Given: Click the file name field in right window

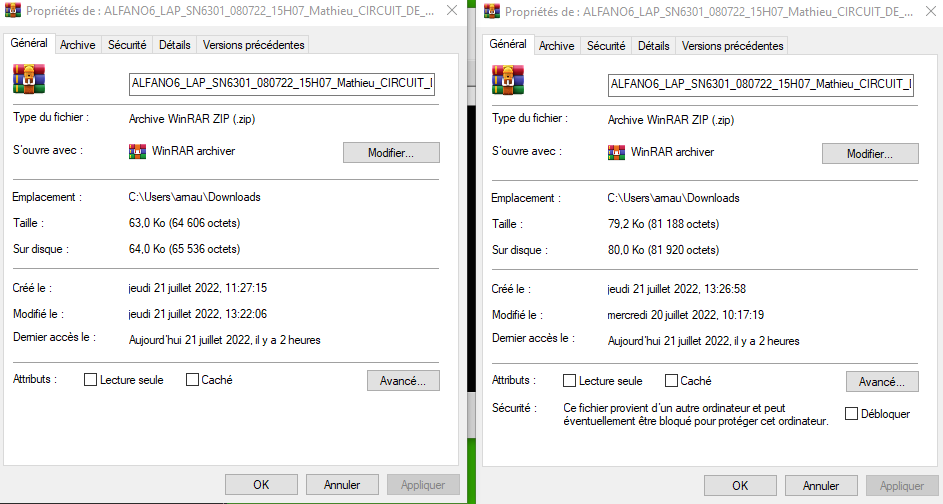Looking at the screenshot, I should click(761, 85).
